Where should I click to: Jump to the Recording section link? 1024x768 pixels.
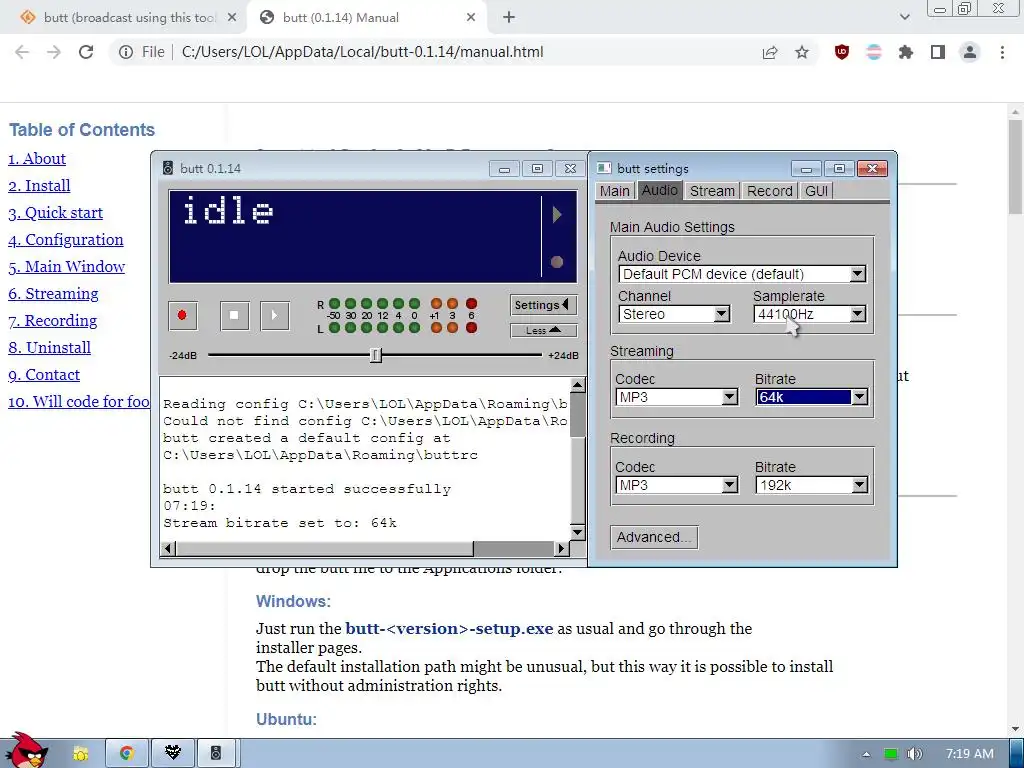[x=52, y=321]
